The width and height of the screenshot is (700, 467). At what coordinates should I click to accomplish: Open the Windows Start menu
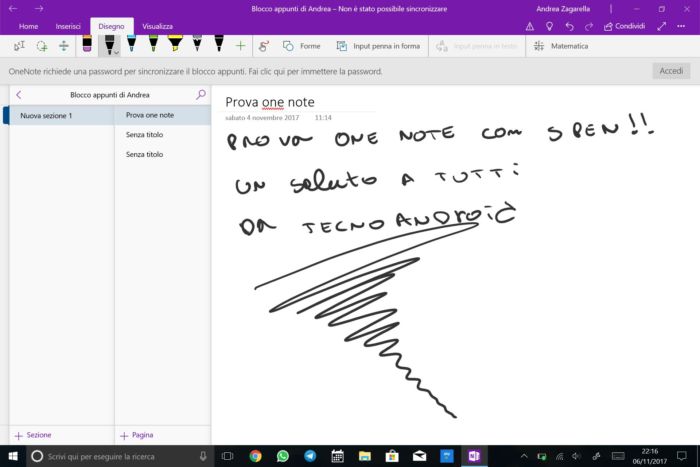pos(13,456)
